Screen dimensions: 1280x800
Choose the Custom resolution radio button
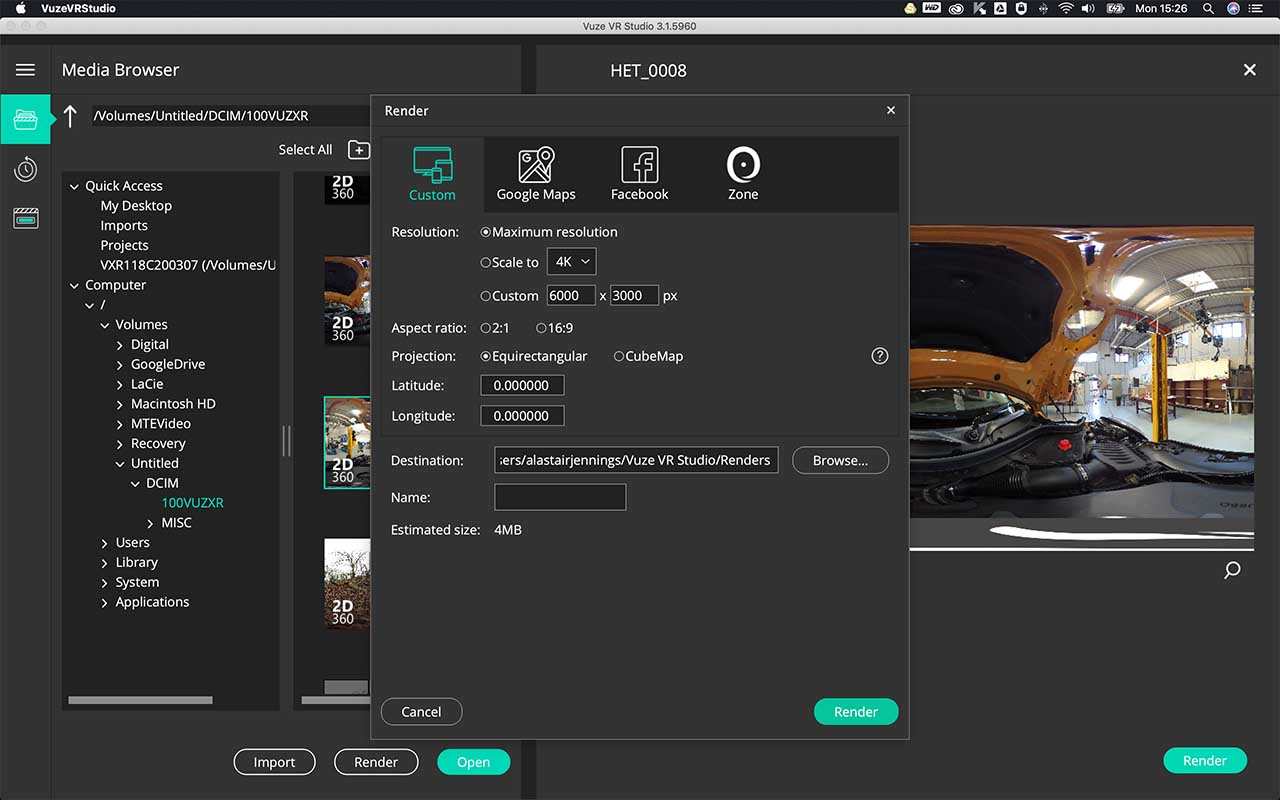[486, 296]
